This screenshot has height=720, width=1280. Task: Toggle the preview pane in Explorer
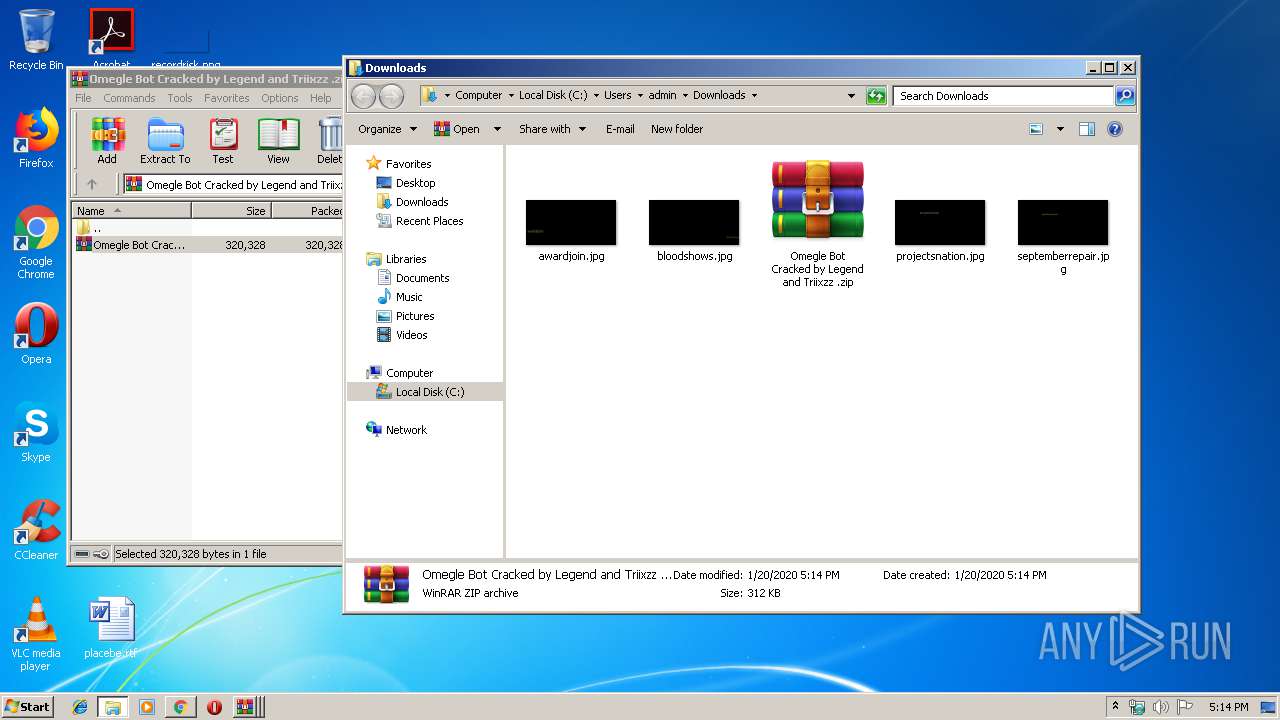[1087, 129]
